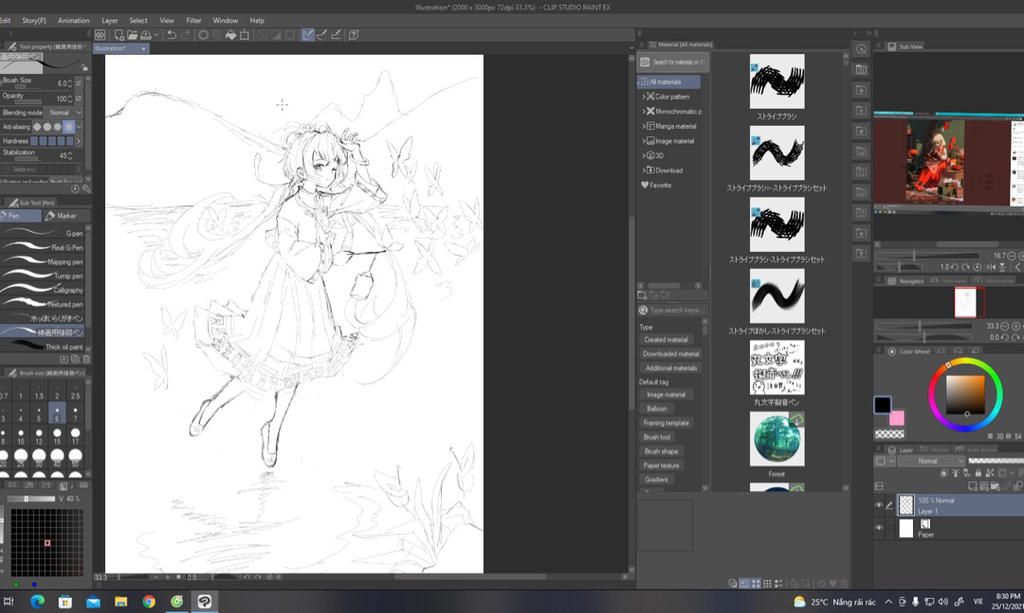Select the Illustration canvas tab
The width and height of the screenshot is (1024, 613).
click(x=121, y=48)
